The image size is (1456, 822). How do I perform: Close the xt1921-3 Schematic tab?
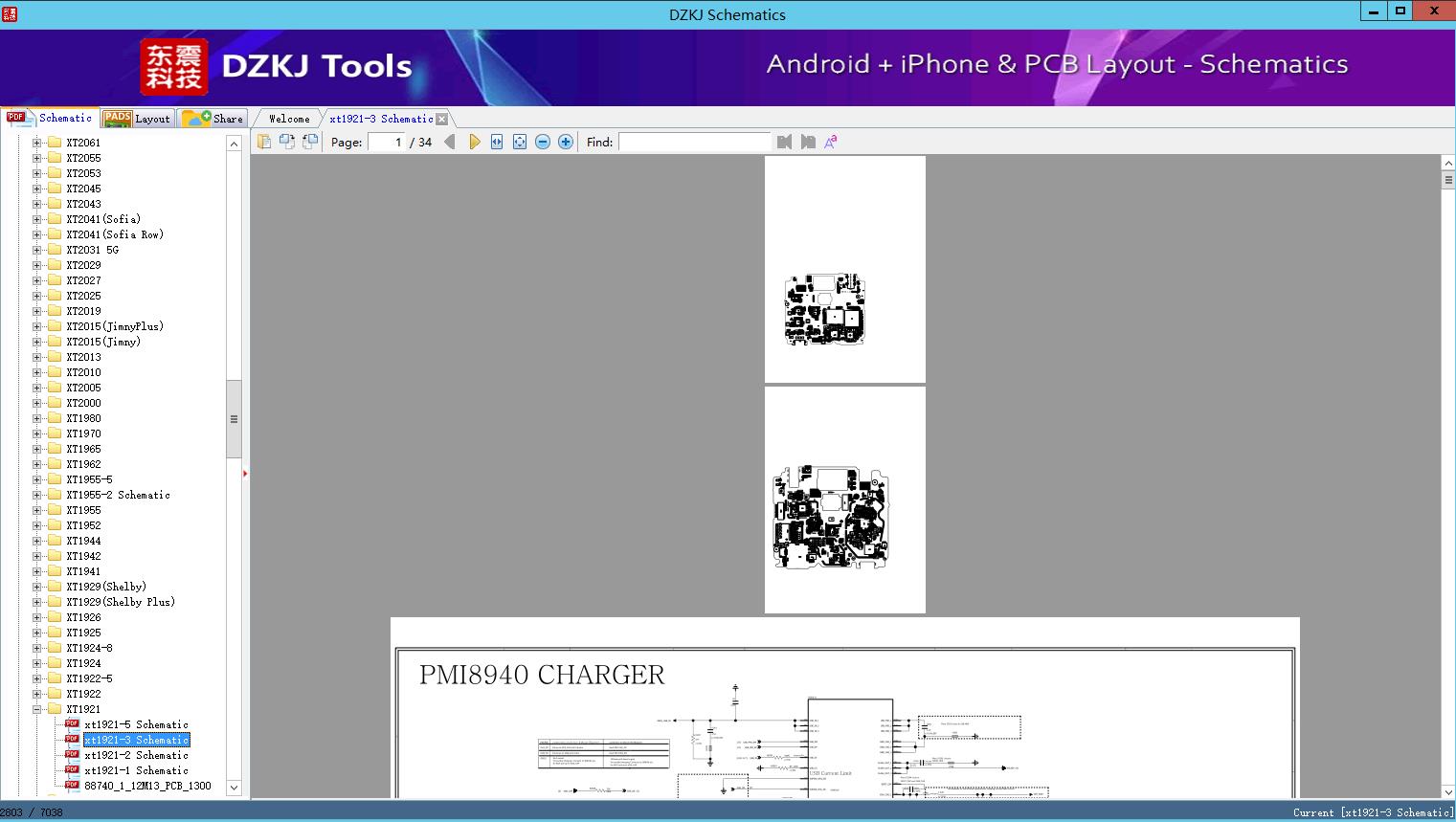[441, 120]
